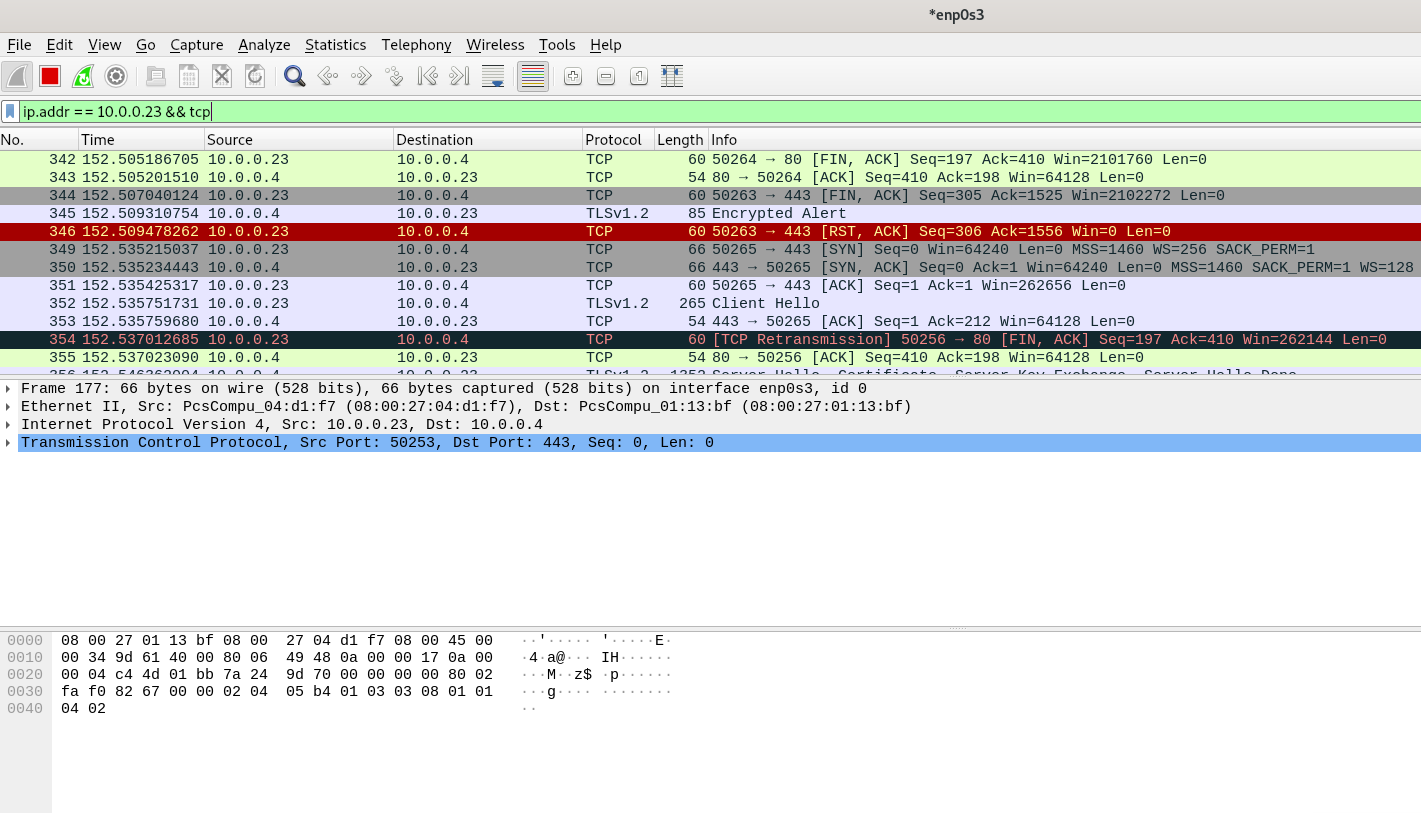The height and width of the screenshot is (813, 1421).
Task: Click the Resize columns toolbar icon
Action: (x=672, y=76)
